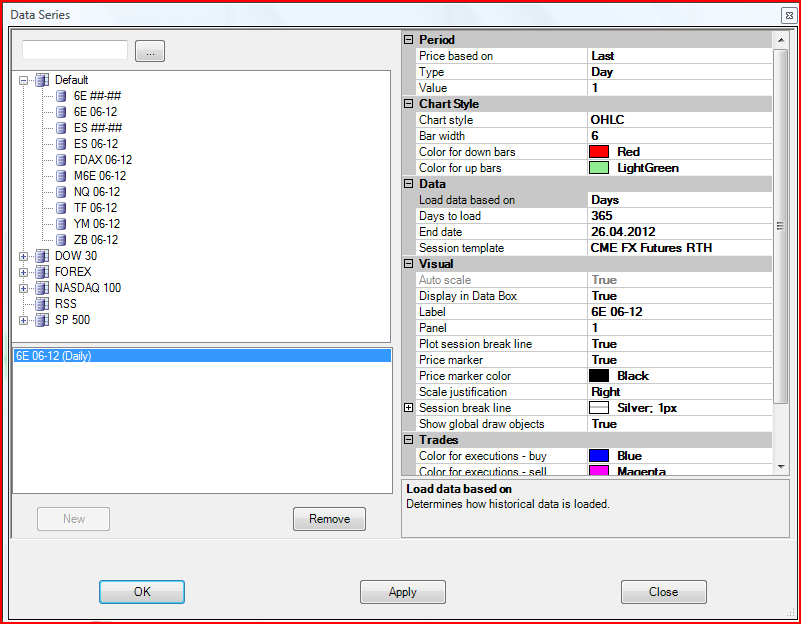
Task: Expand the Session break line property
Action: 409,407
